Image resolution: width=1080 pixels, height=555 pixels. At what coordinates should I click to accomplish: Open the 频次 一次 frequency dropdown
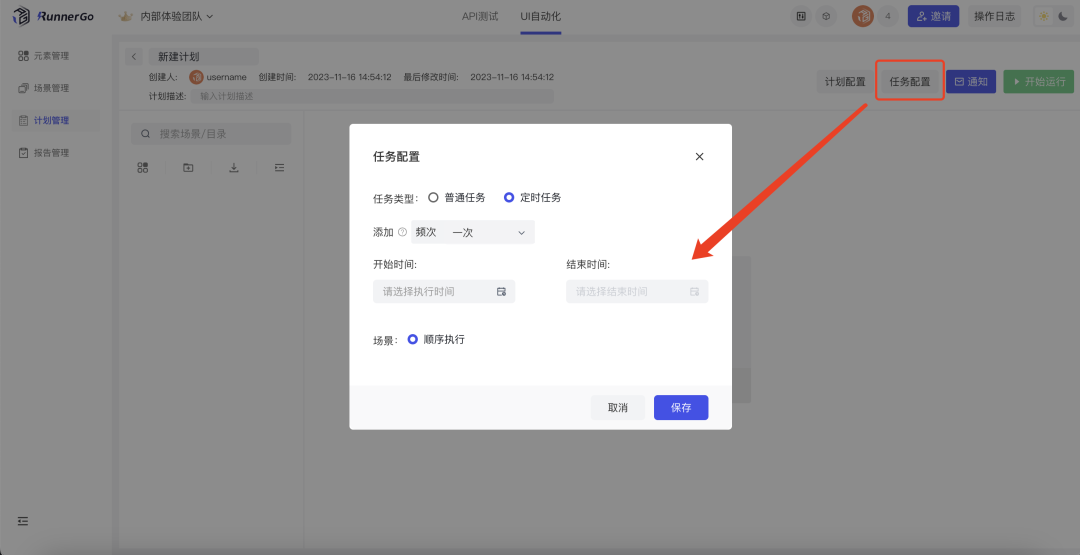(473, 232)
